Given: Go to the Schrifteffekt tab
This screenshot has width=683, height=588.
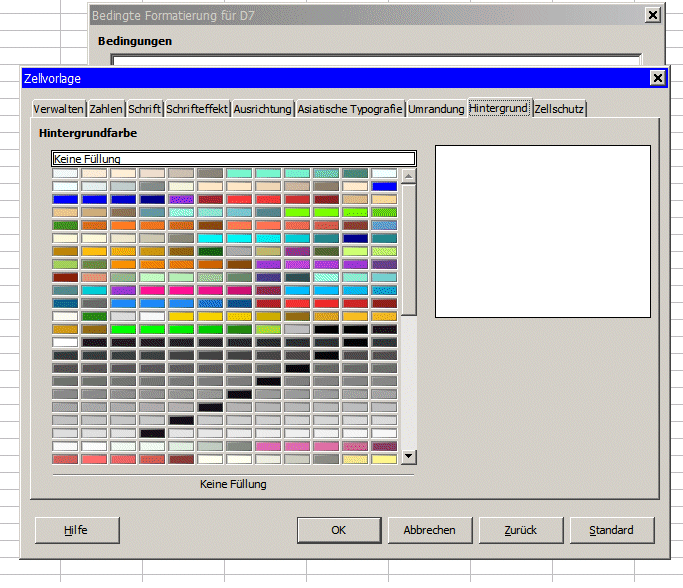Looking at the screenshot, I should coord(197,109).
